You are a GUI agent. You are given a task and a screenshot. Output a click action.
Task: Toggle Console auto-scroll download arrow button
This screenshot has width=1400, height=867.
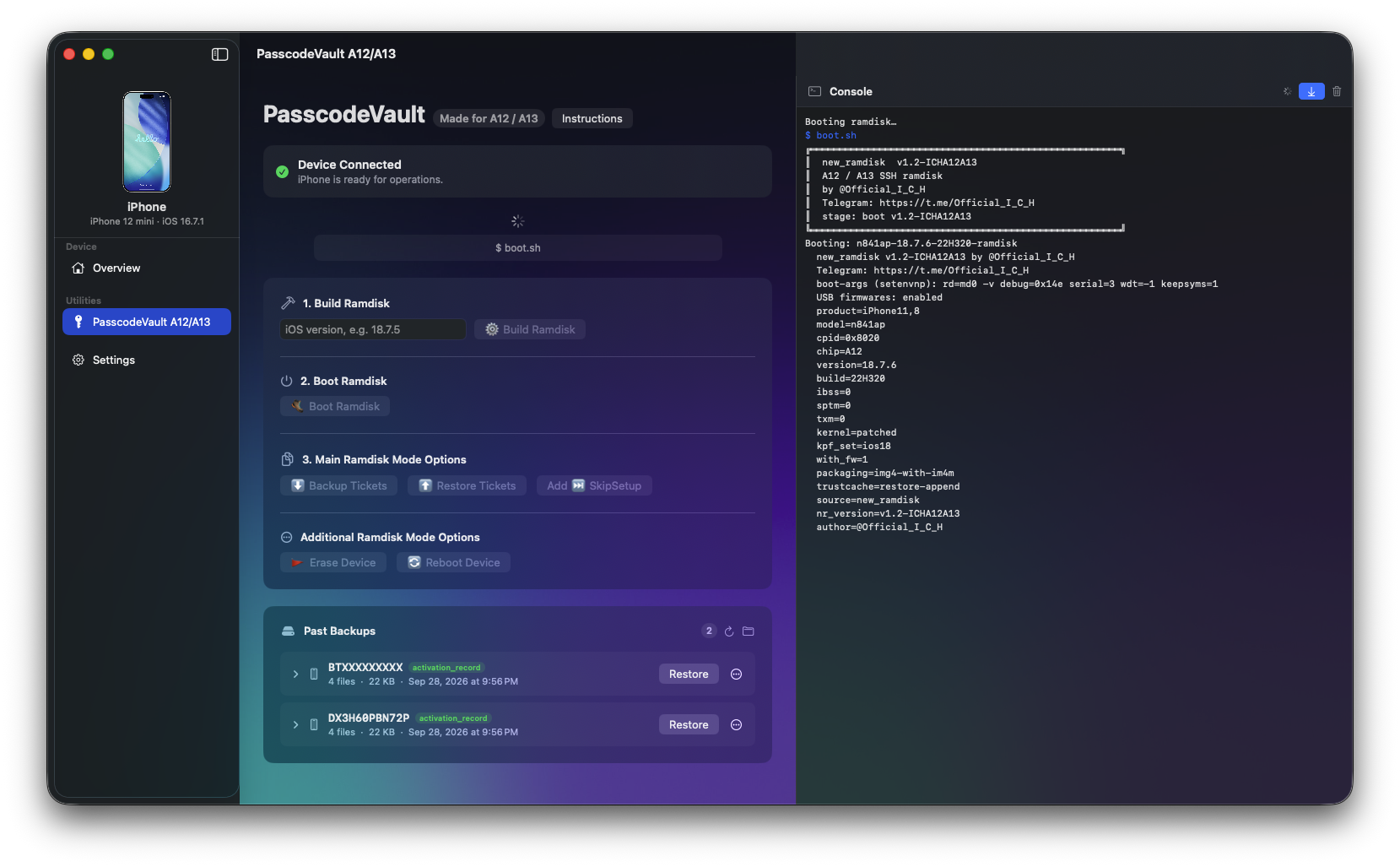(x=1311, y=91)
